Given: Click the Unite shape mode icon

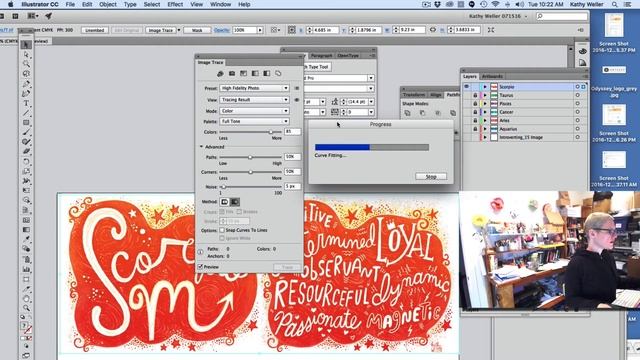Looking at the screenshot, I should (x=407, y=113).
